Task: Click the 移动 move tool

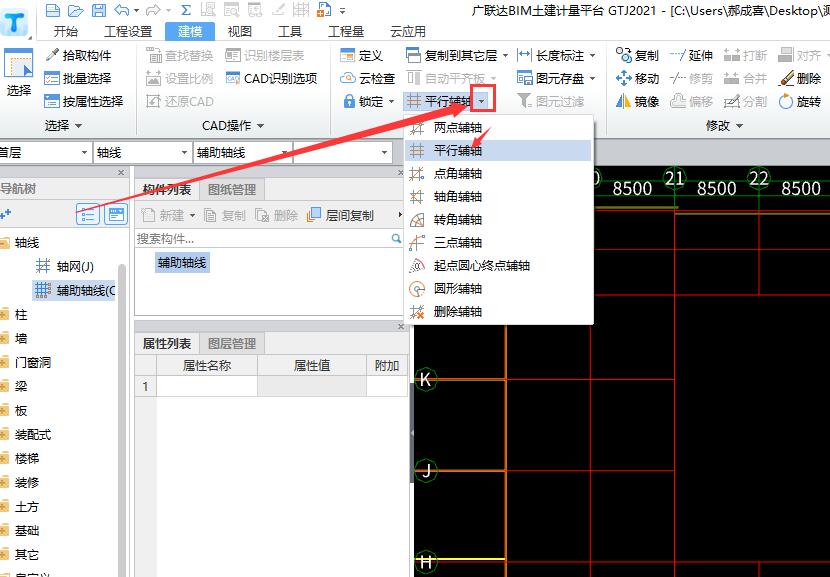Action: pyautogui.click(x=637, y=78)
